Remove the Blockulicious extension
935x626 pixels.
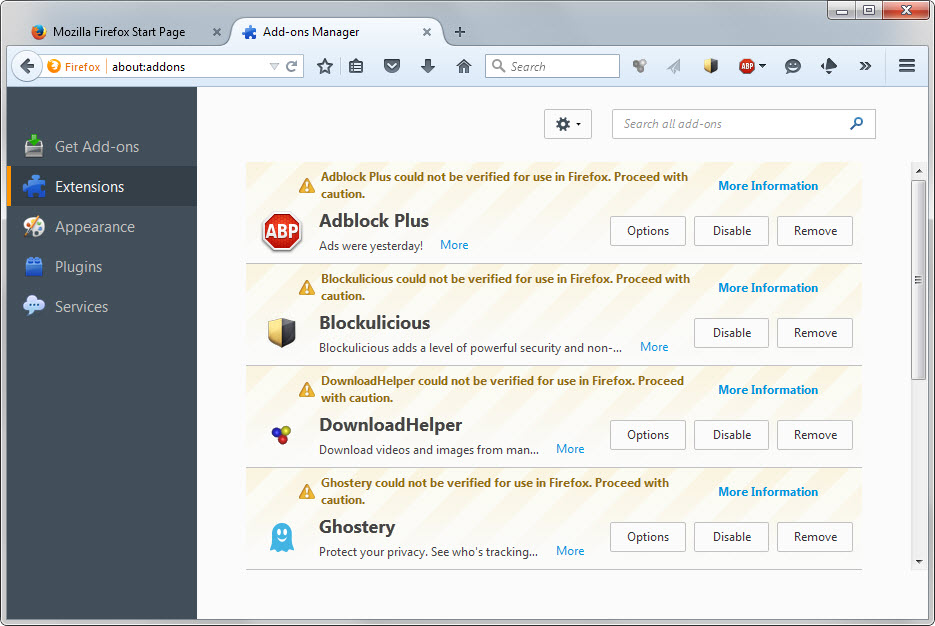coord(815,333)
